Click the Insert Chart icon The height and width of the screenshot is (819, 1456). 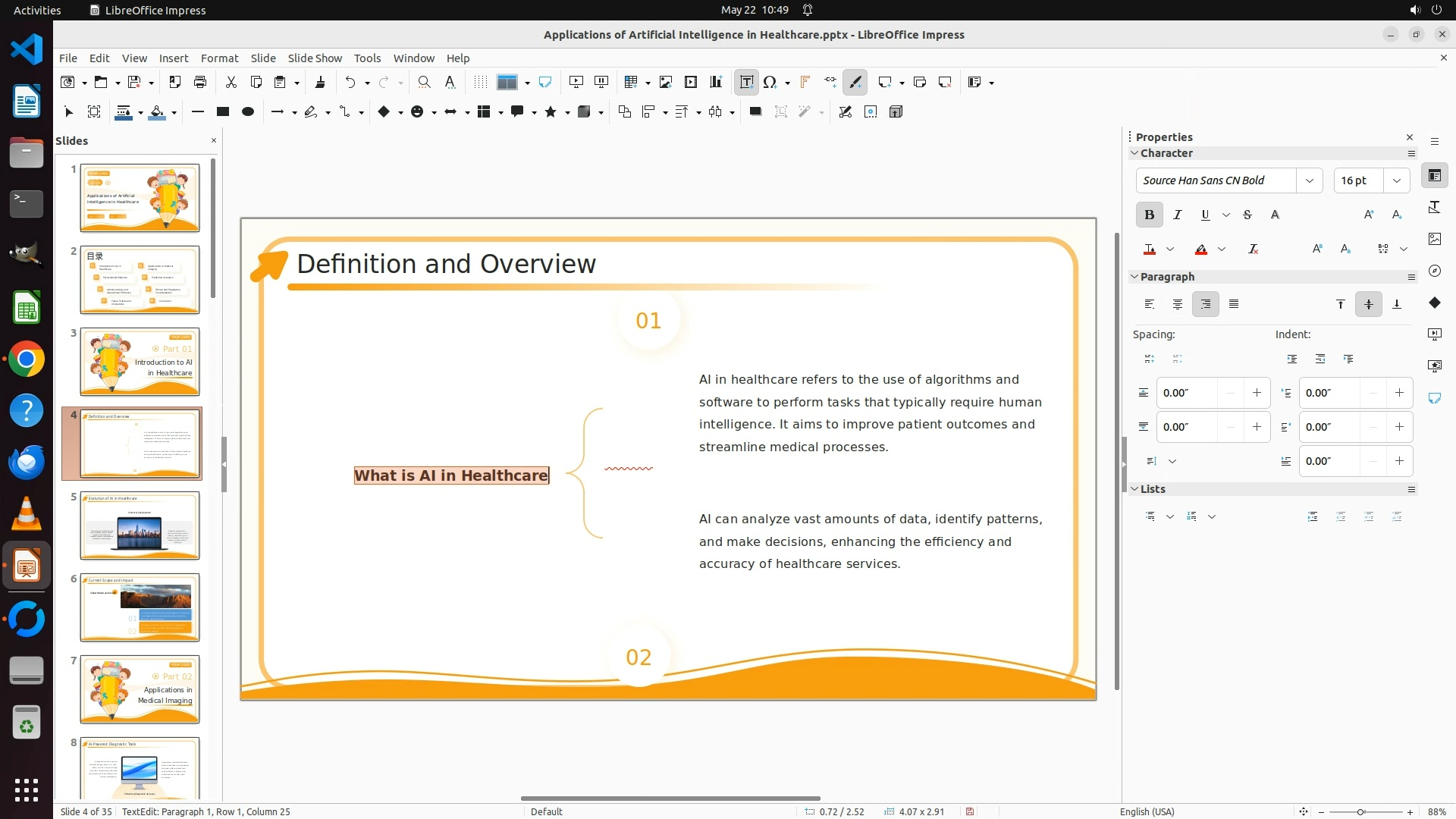pyautogui.click(x=716, y=82)
